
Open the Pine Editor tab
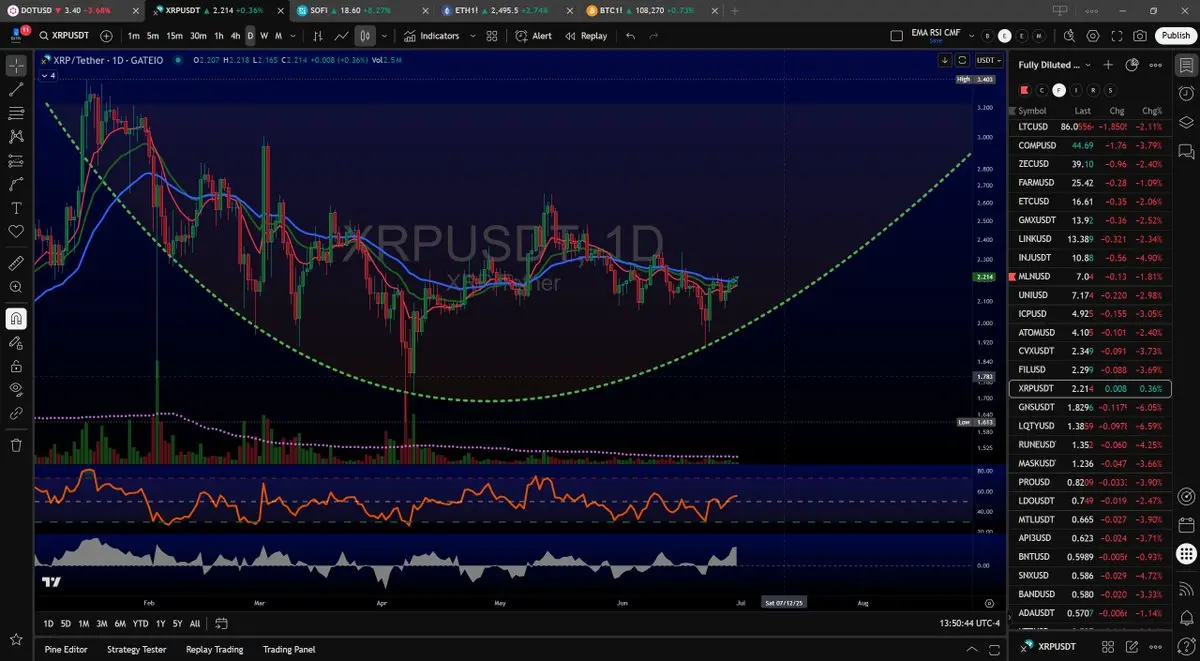click(66, 649)
